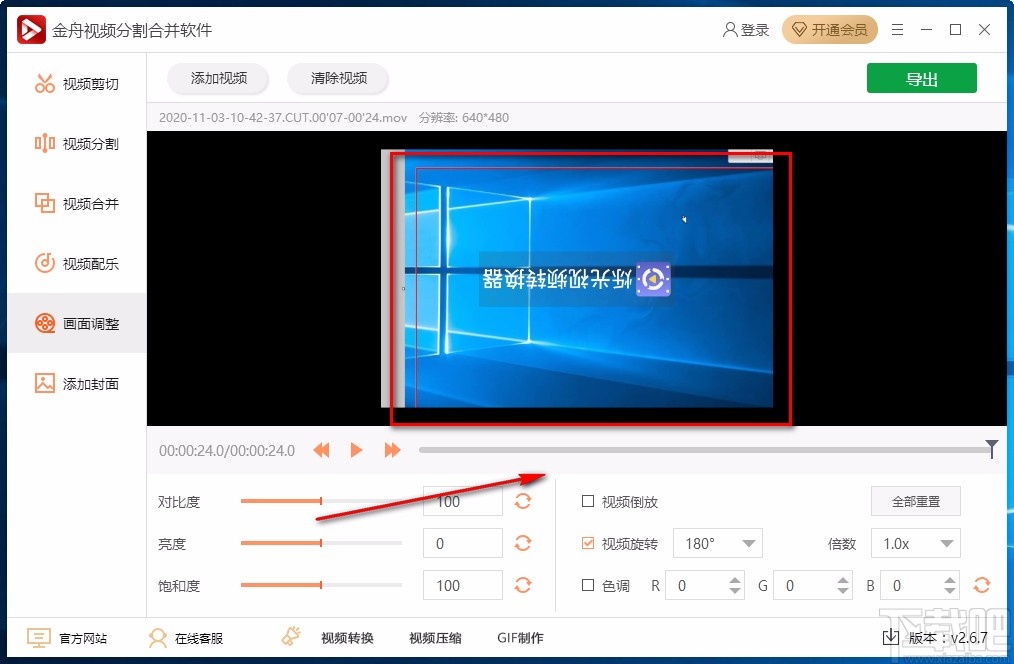This screenshot has height=664, width=1014.
Task: Click the reset icon beside 亮度 brightness
Action: (x=523, y=543)
